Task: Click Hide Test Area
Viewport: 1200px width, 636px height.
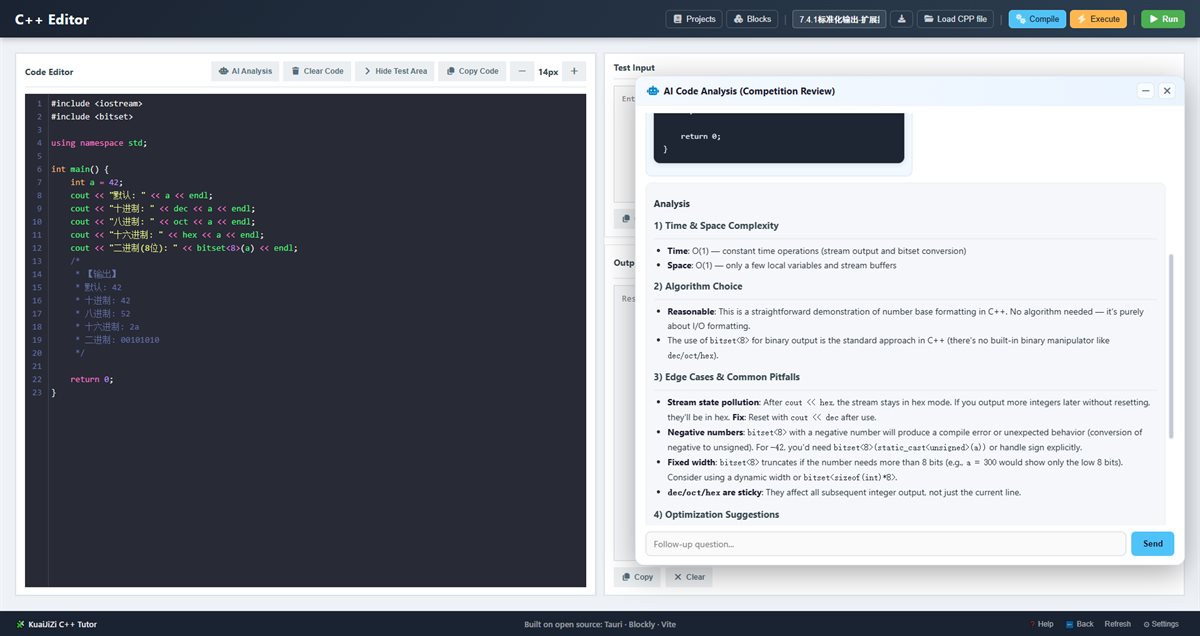Action: [394, 71]
